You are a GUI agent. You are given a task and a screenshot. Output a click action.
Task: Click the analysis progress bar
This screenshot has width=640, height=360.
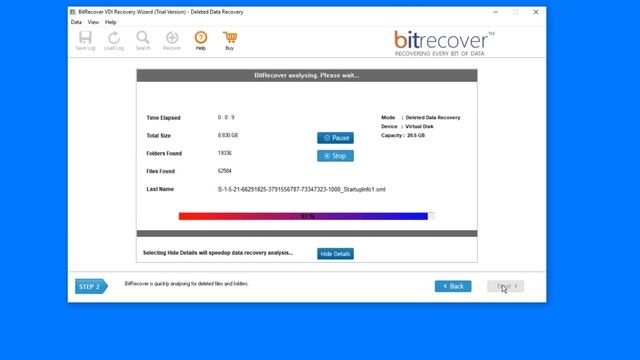(x=307, y=216)
